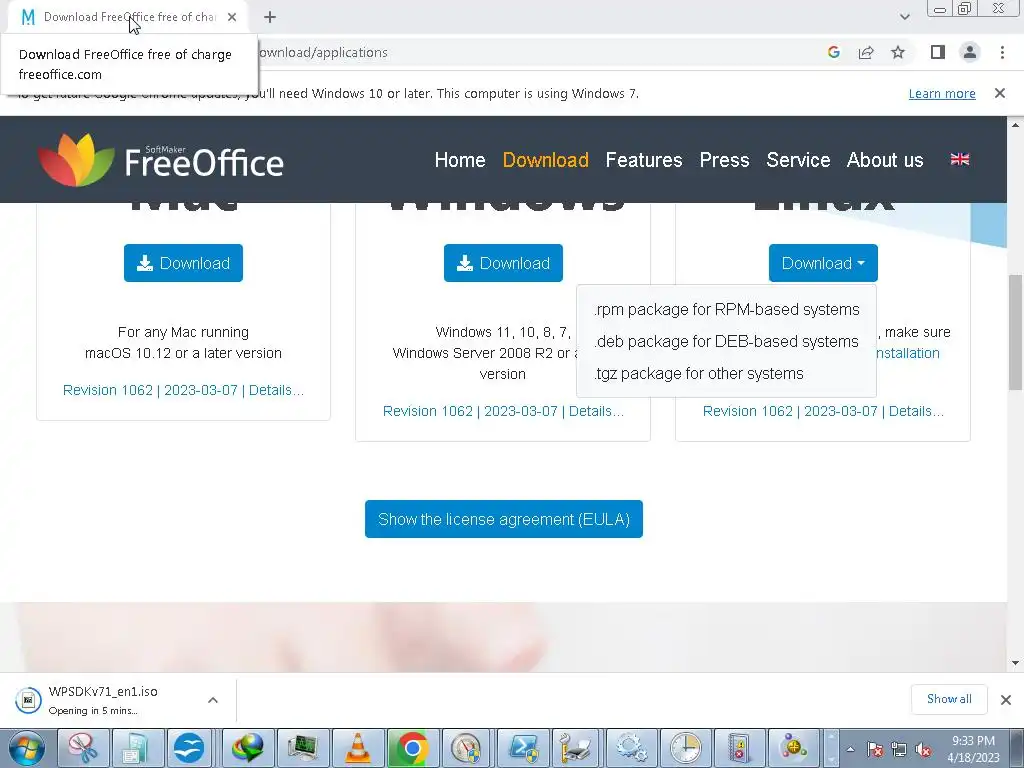
Task: Choose .tgz package for other systems
Action: 699,374
